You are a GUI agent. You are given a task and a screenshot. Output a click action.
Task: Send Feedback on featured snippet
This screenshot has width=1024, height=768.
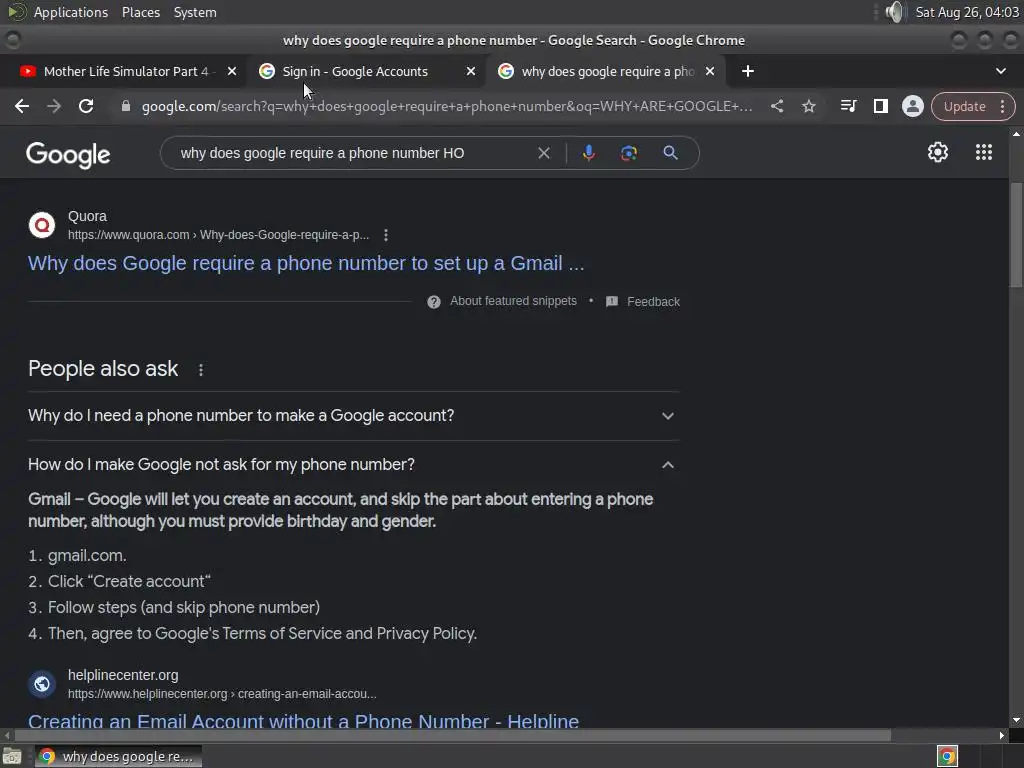click(x=643, y=301)
